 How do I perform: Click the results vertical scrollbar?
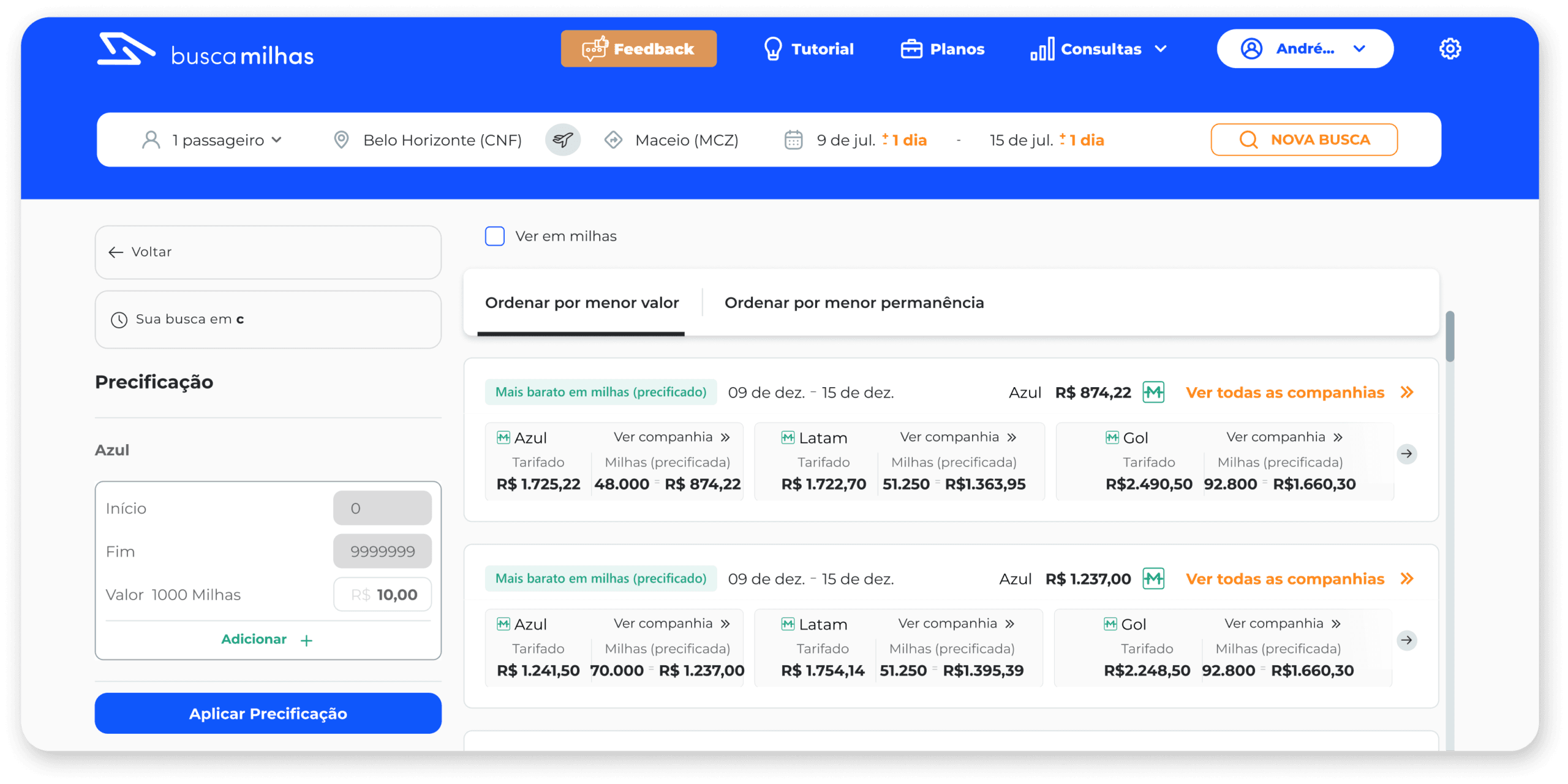point(1449,337)
